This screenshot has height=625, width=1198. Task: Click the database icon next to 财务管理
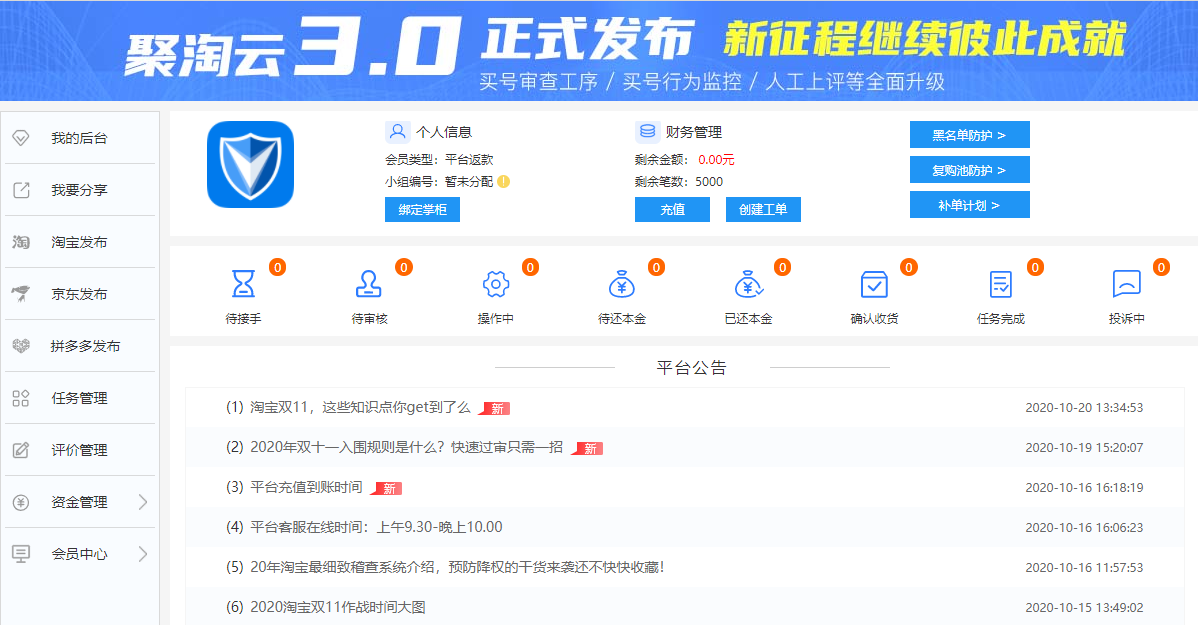coord(647,131)
